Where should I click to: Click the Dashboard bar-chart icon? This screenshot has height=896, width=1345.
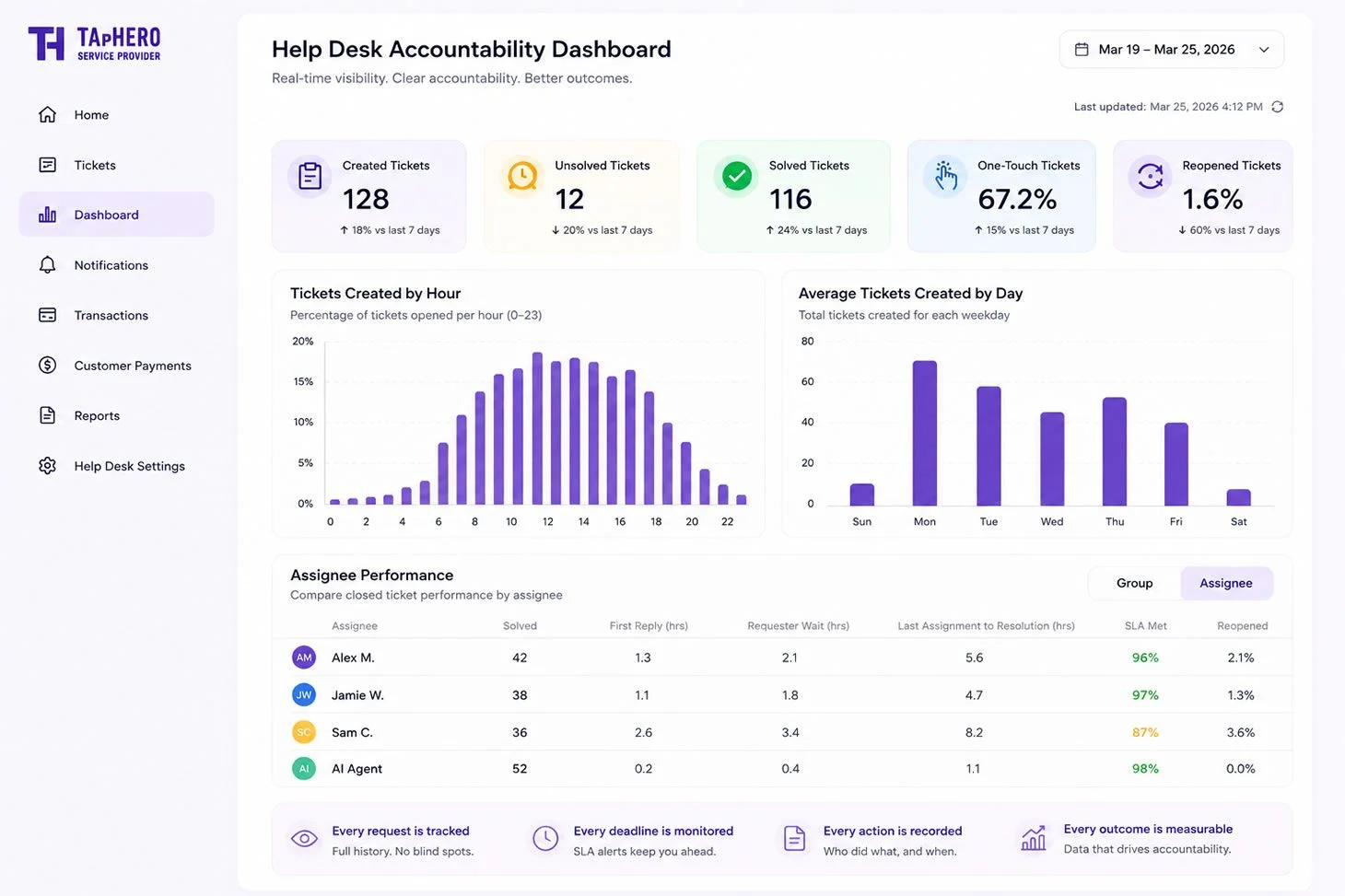[48, 215]
